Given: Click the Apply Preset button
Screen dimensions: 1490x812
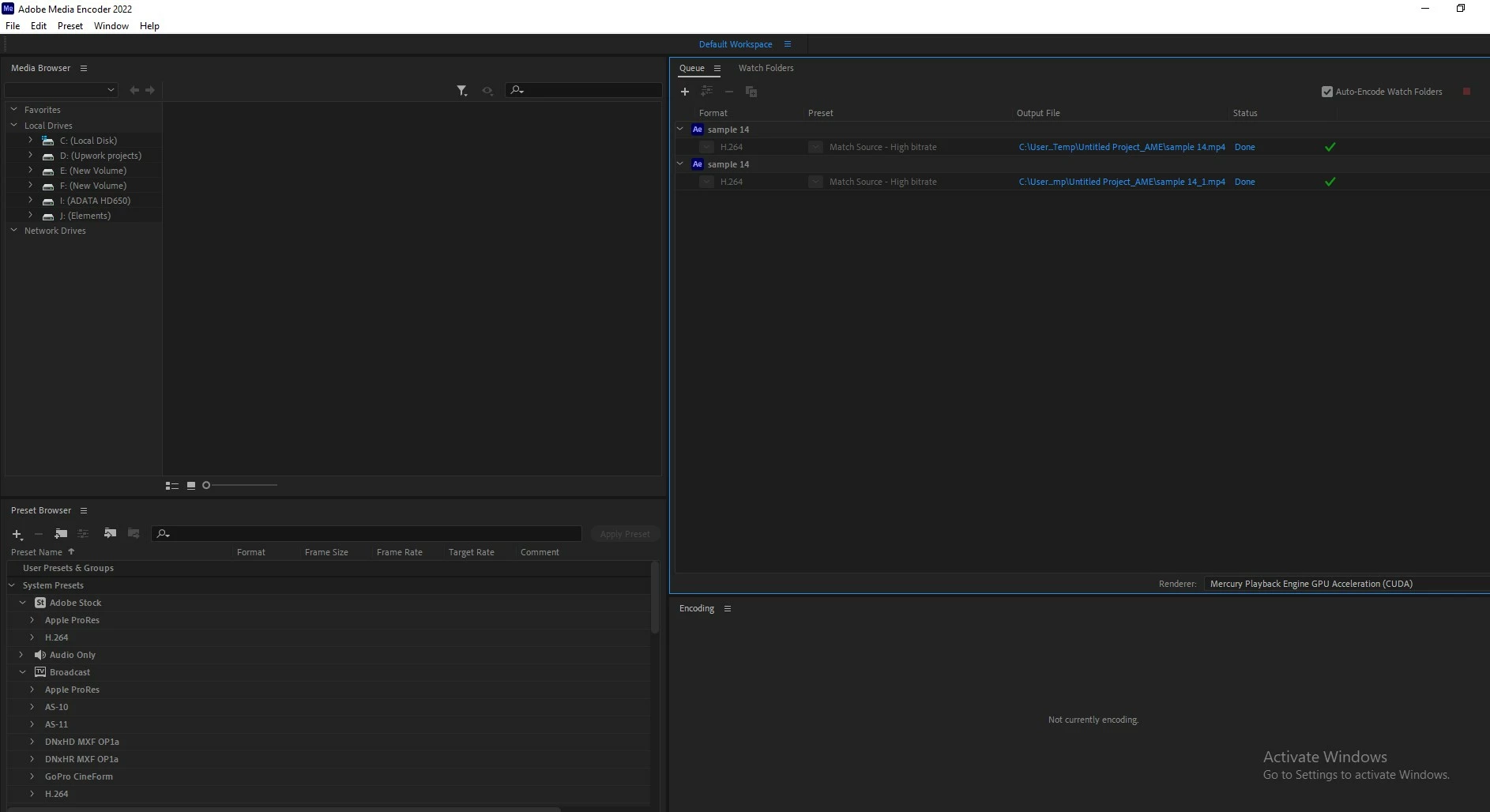Looking at the screenshot, I should click(x=625, y=534).
